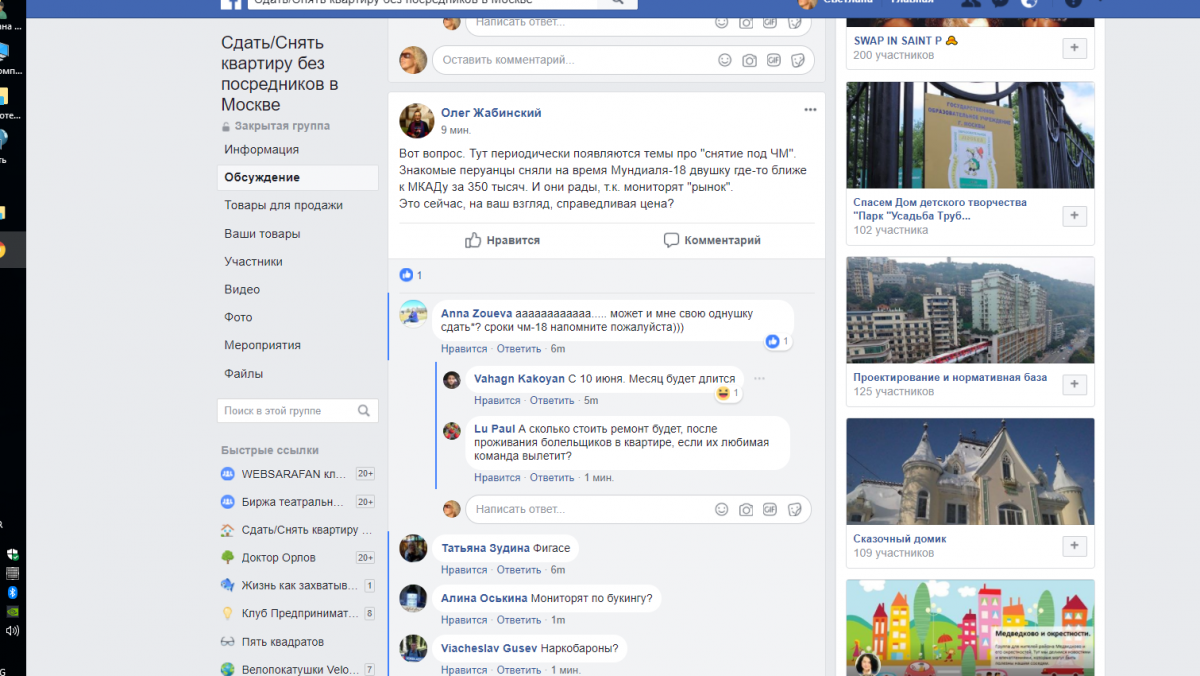Image resolution: width=1200 pixels, height=676 pixels.
Task: Click the search magnifier in group search box
Action: pyautogui.click(x=364, y=410)
